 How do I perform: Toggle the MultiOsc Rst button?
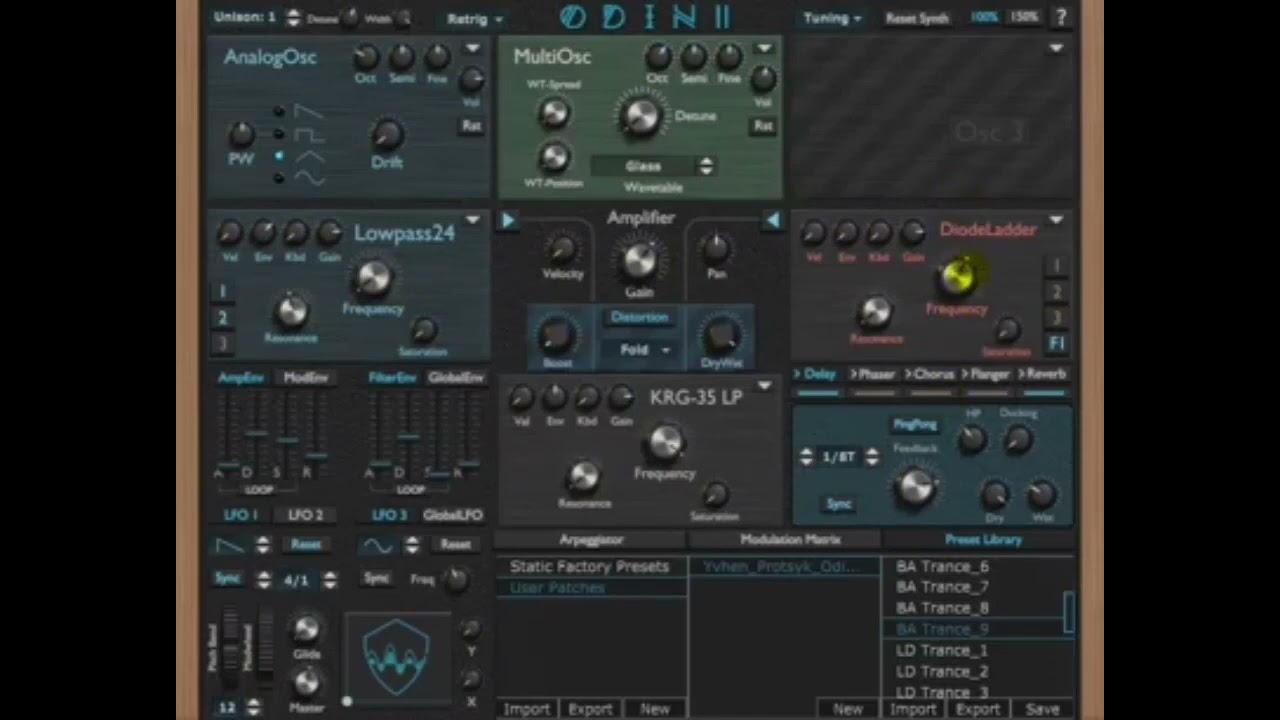(x=763, y=126)
